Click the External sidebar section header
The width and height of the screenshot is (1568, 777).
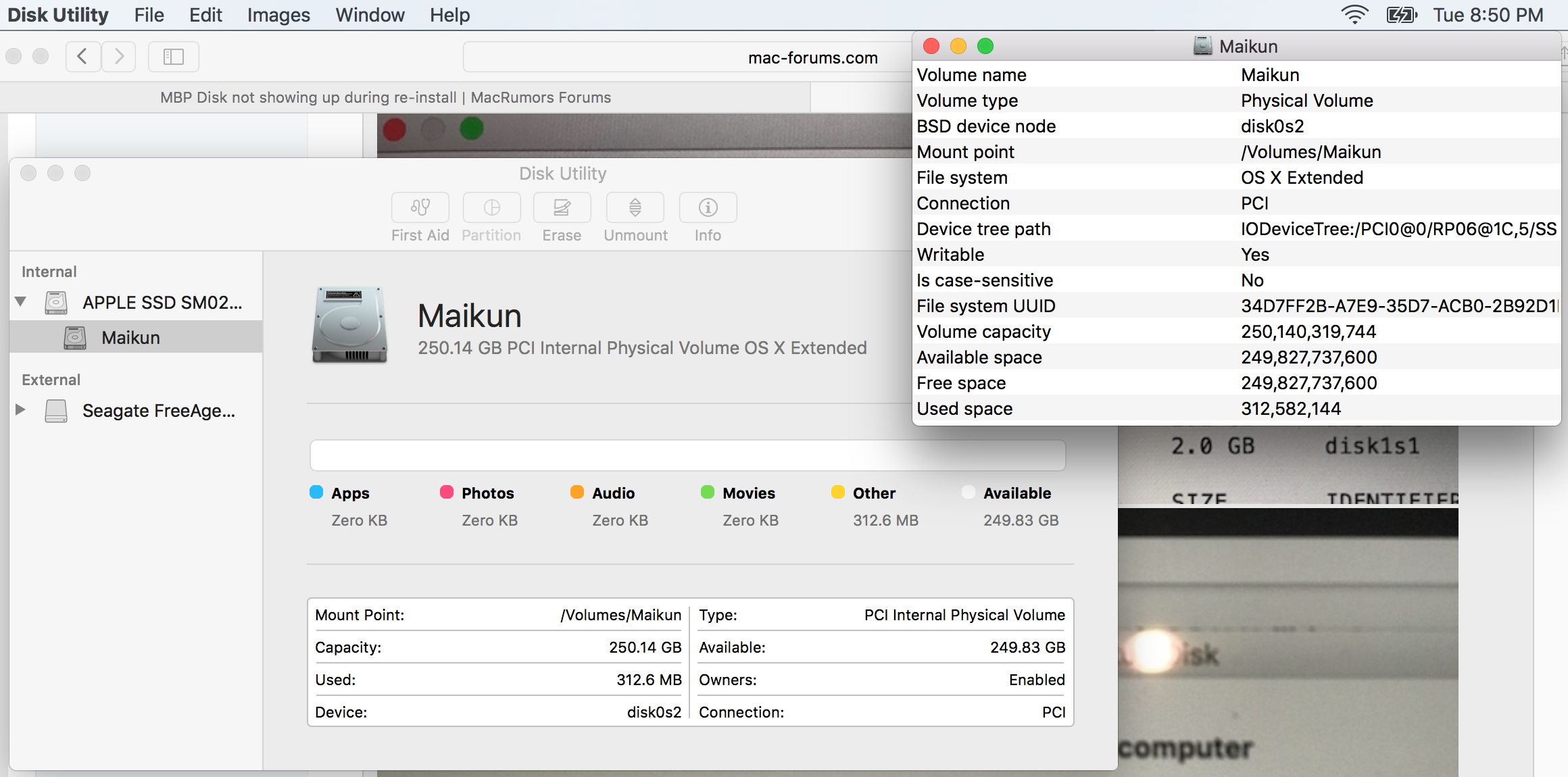(x=51, y=380)
